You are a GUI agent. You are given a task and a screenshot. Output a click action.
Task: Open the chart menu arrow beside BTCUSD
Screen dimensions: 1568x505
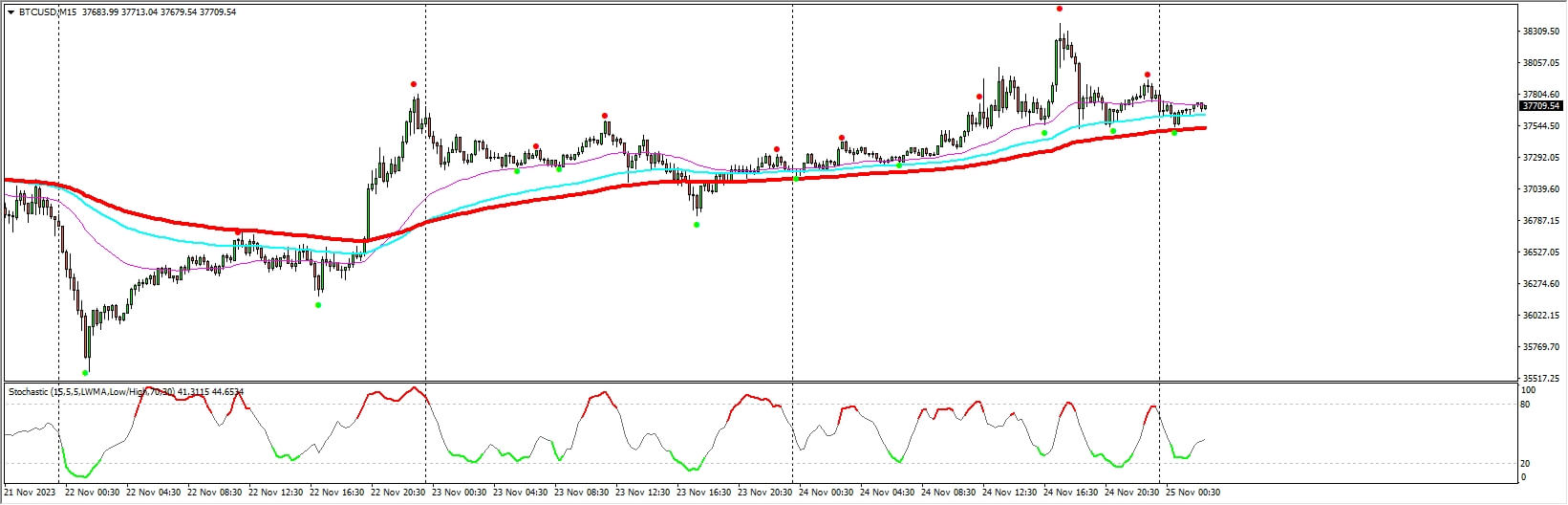11,12
